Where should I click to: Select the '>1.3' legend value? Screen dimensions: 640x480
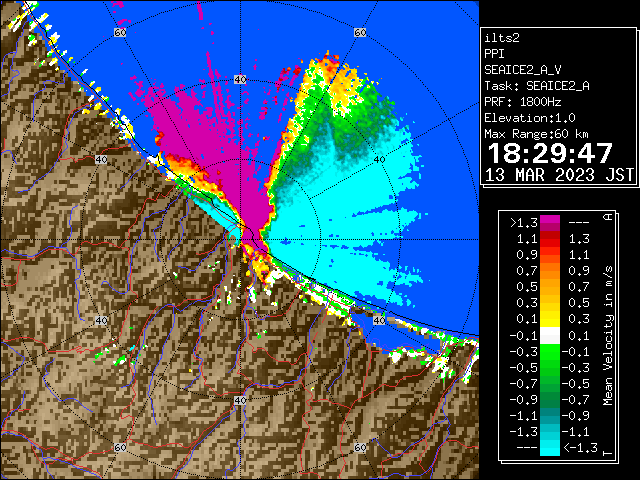click(524, 223)
